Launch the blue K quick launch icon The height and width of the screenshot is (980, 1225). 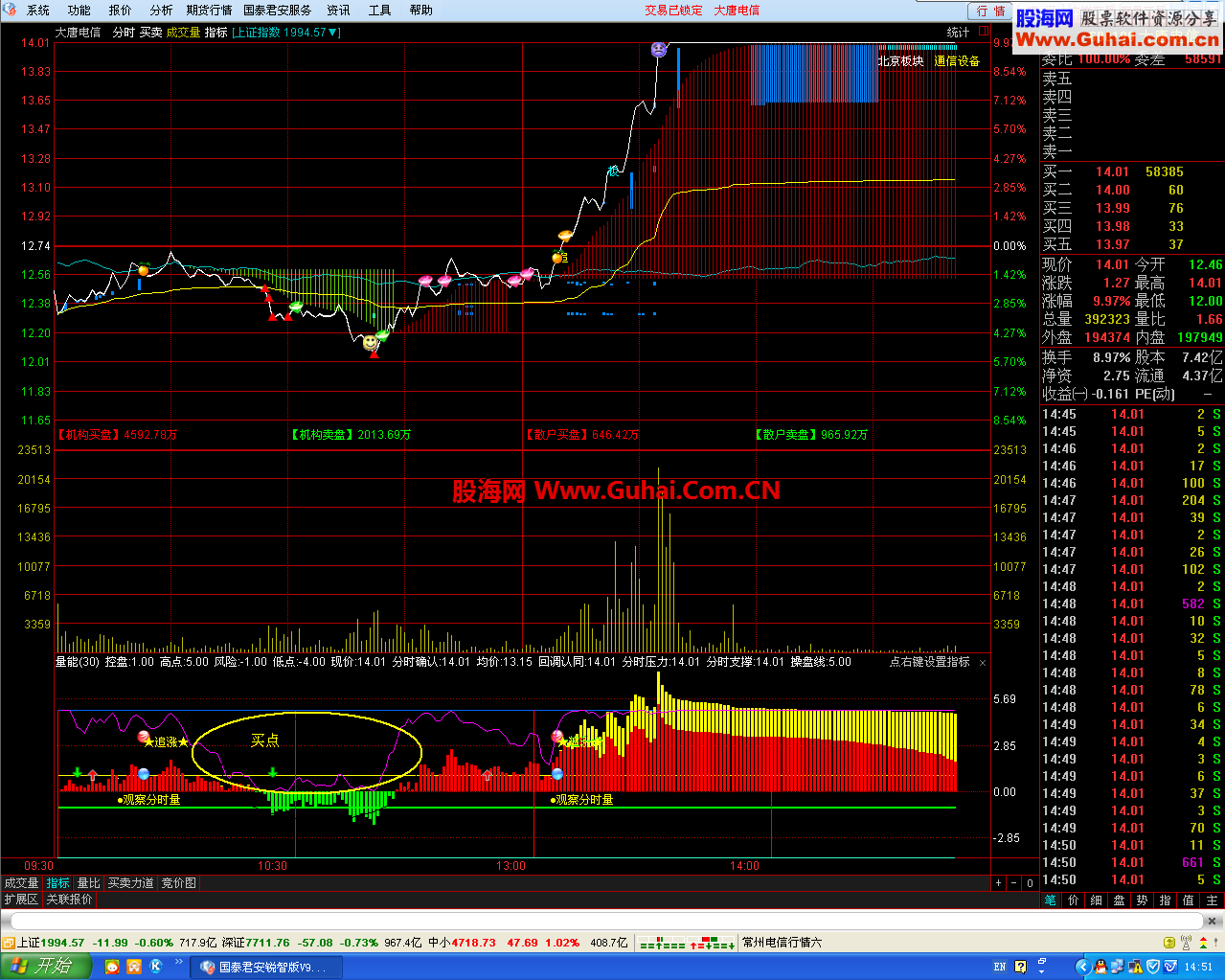tap(156, 967)
